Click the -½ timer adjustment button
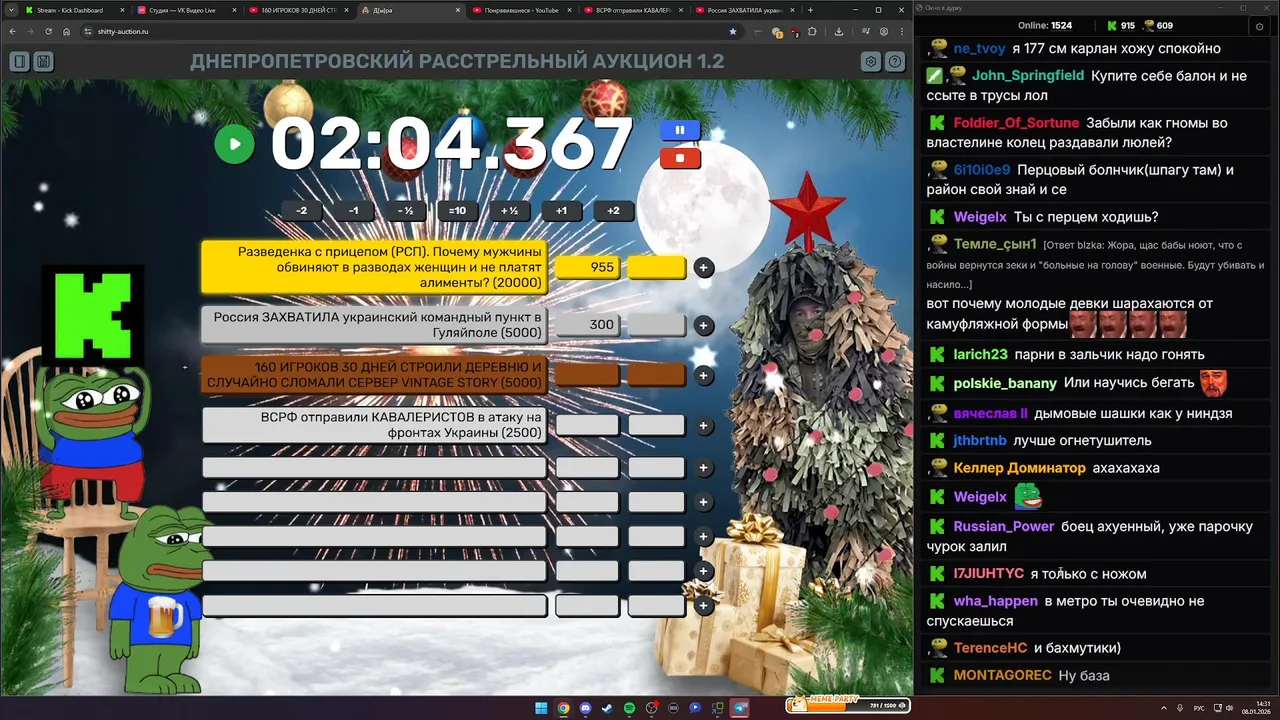The height and width of the screenshot is (720, 1280). pyautogui.click(x=405, y=211)
